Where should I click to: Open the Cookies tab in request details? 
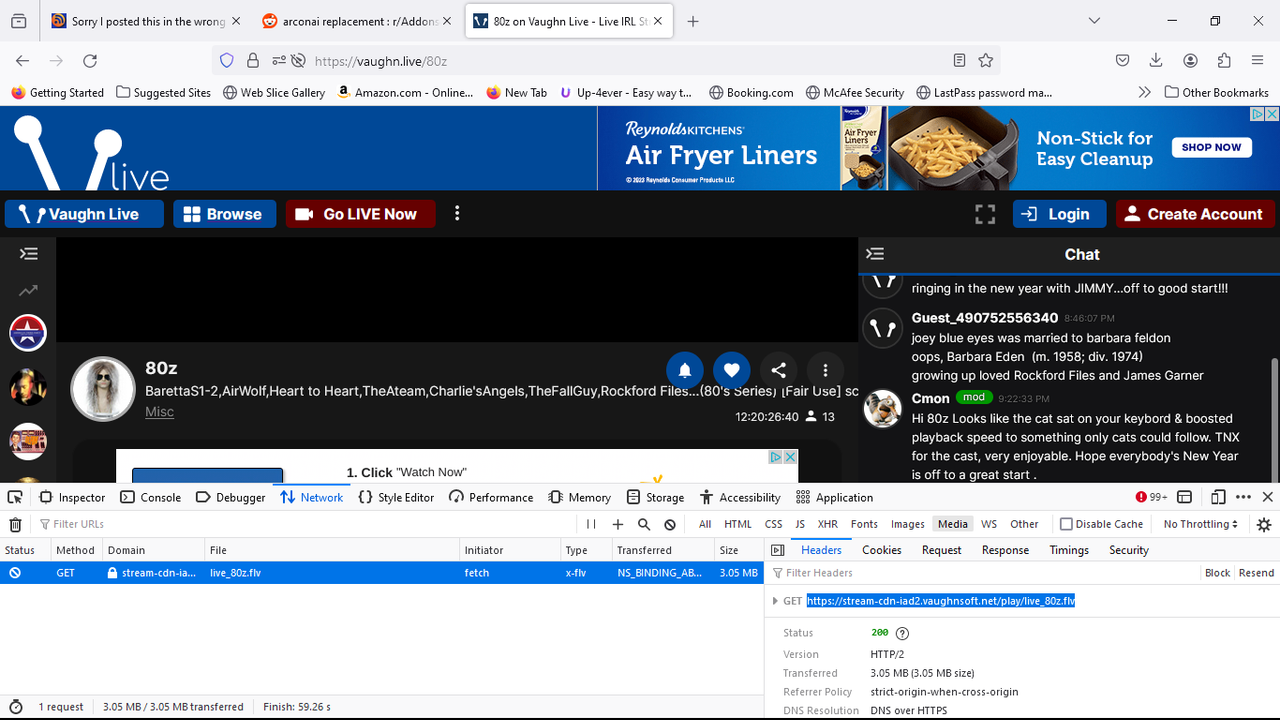[882, 550]
